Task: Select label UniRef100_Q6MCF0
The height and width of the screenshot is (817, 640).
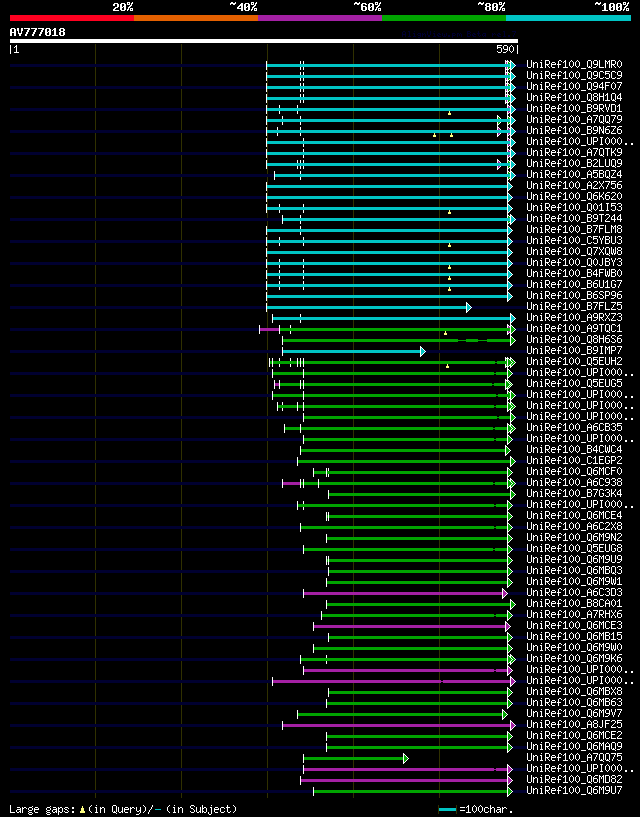Action: [x=574, y=472]
